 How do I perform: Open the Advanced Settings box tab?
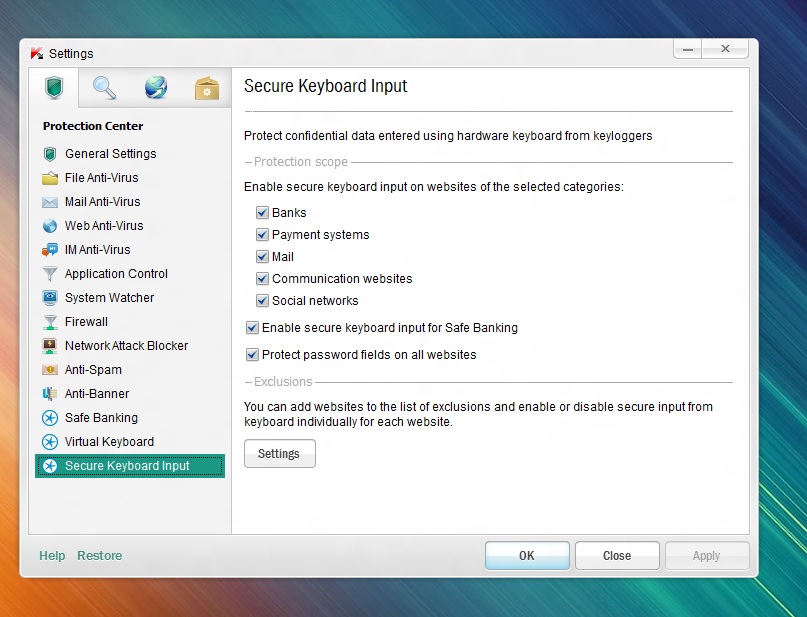[x=207, y=88]
